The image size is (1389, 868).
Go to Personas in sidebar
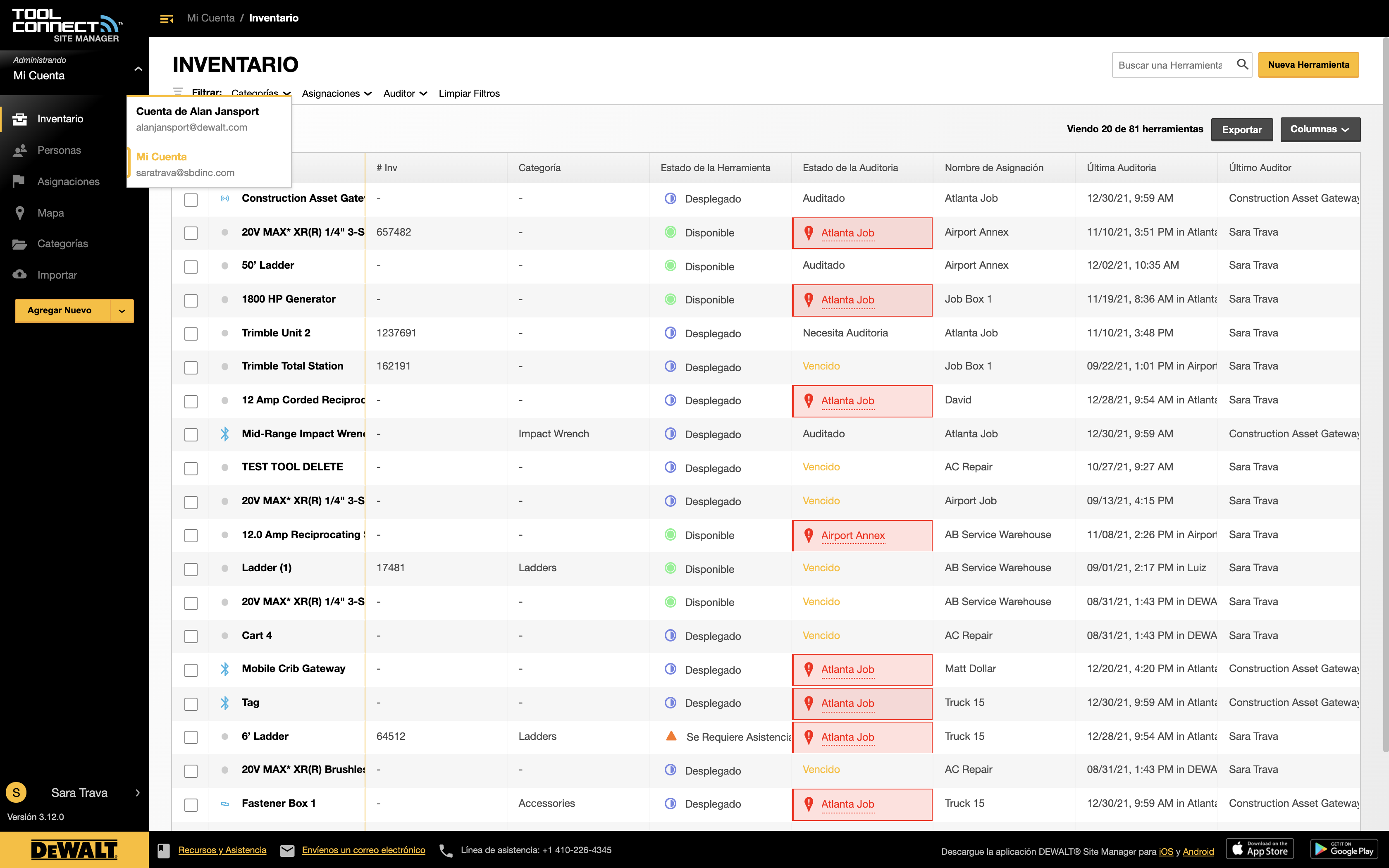click(x=59, y=150)
